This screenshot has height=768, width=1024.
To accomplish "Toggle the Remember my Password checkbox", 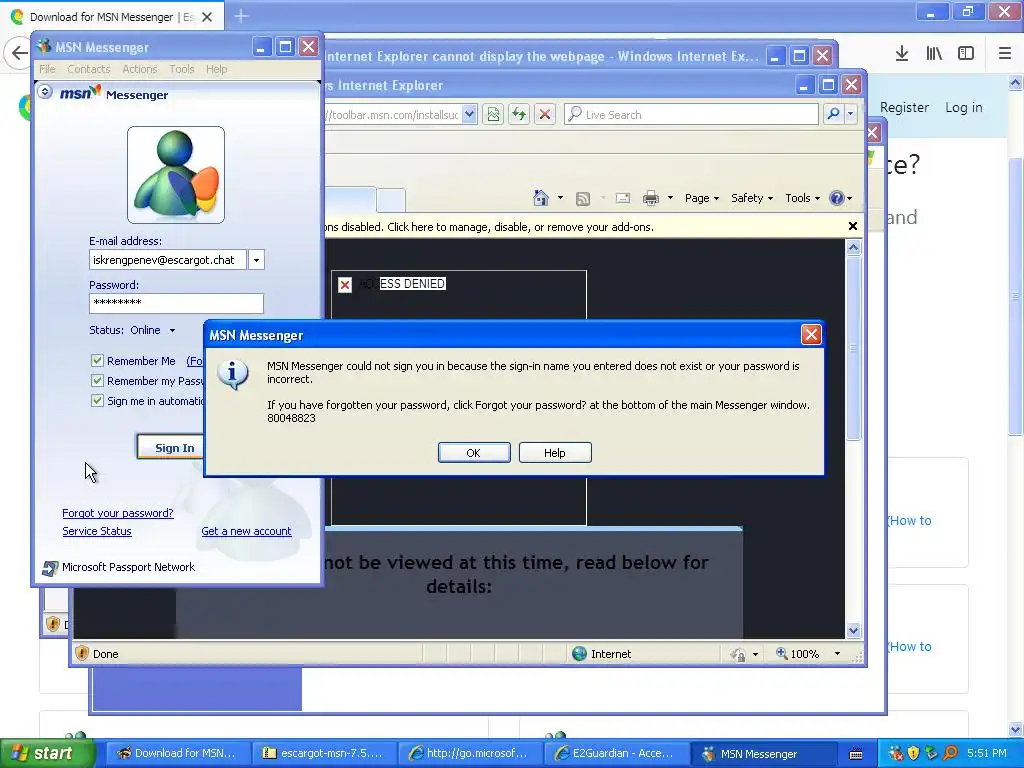I will (97, 381).
